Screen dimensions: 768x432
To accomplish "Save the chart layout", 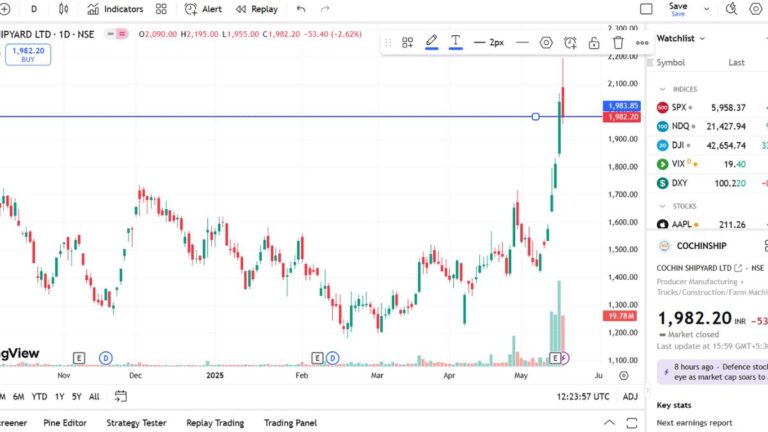I will point(678,9).
